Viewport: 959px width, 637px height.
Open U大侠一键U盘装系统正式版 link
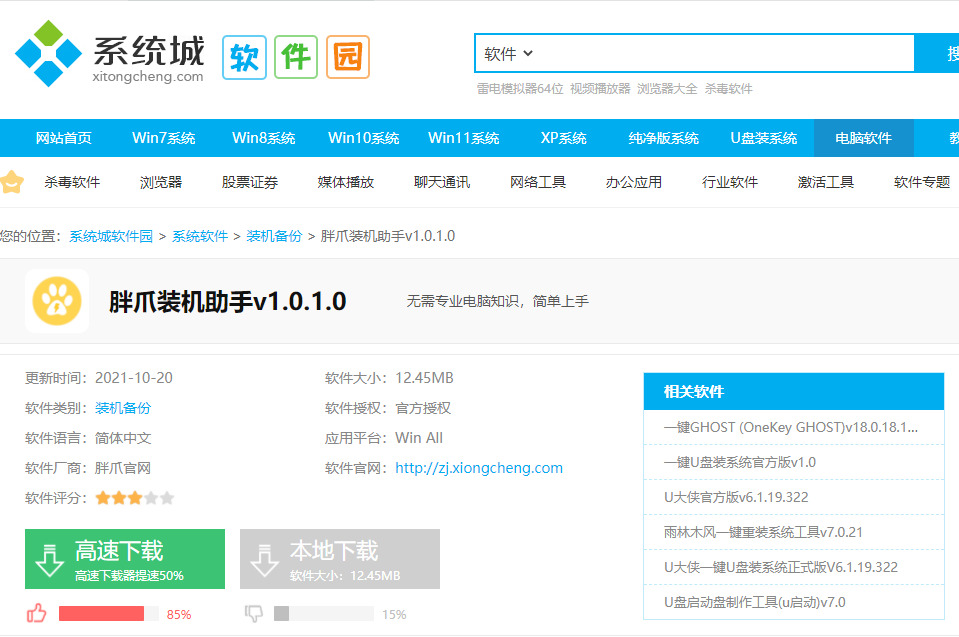[781, 567]
